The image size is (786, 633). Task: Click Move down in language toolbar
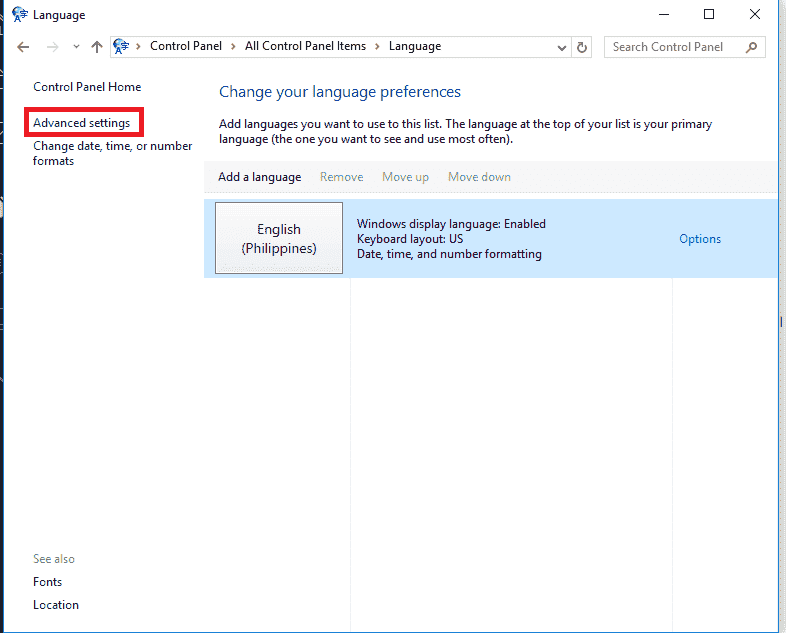click(479, 177)
